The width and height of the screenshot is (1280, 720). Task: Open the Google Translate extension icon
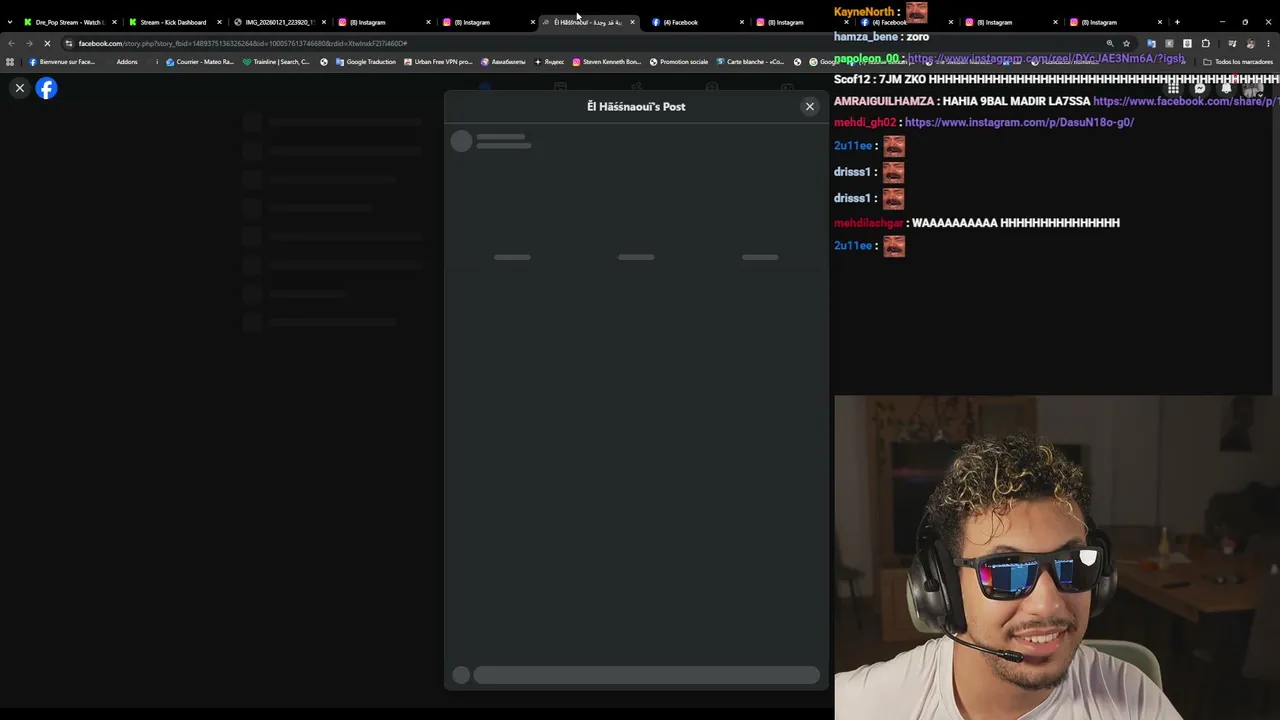tap(1151, 43)
